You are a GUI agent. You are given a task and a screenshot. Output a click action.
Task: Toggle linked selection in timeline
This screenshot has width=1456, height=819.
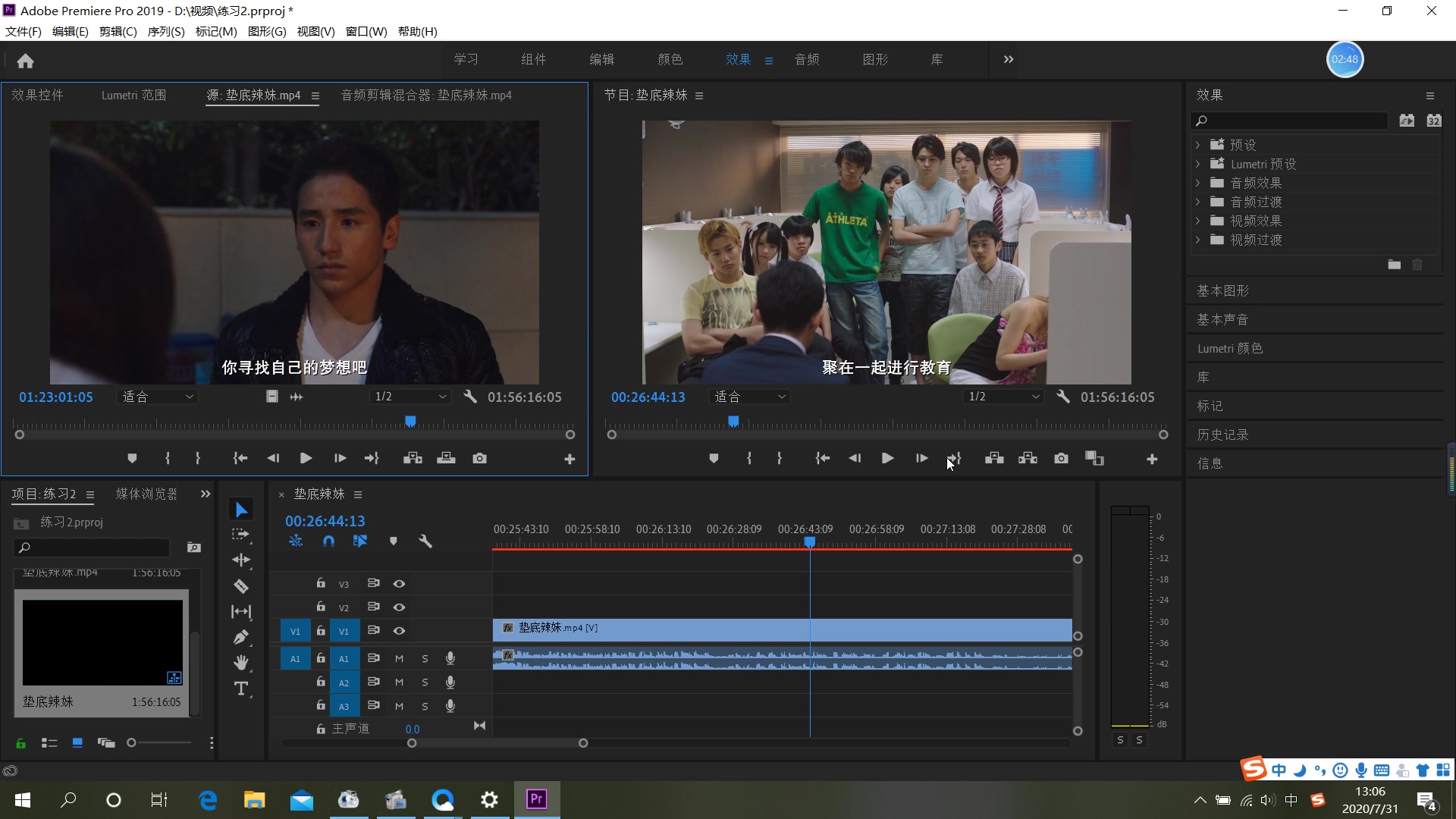click(x=360, y=541)
